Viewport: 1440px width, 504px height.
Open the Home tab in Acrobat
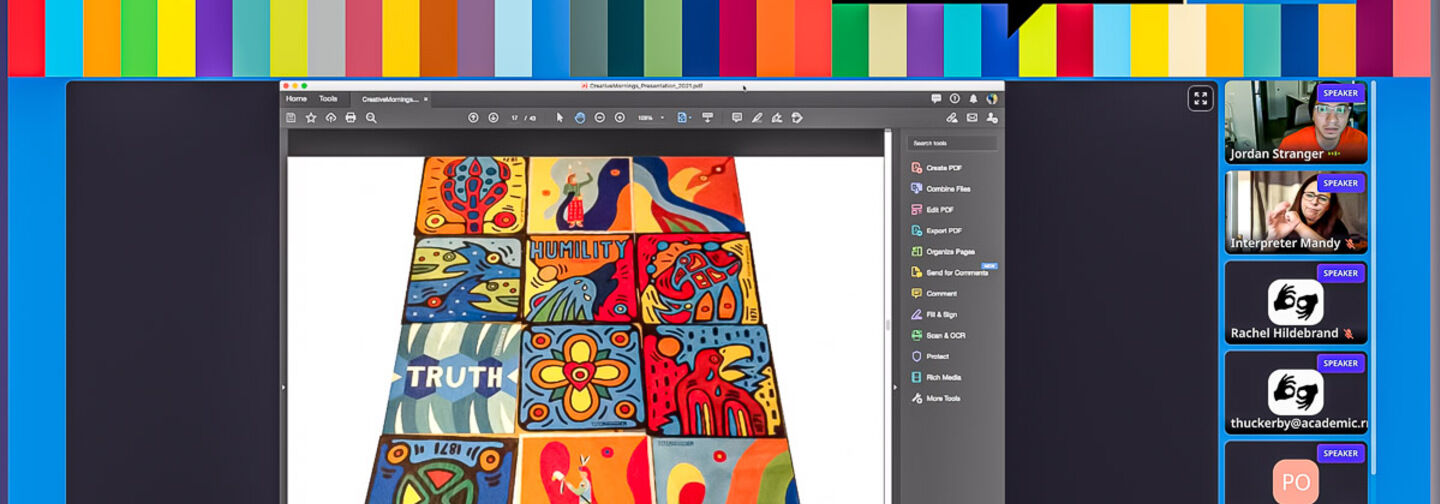point(296,99)
